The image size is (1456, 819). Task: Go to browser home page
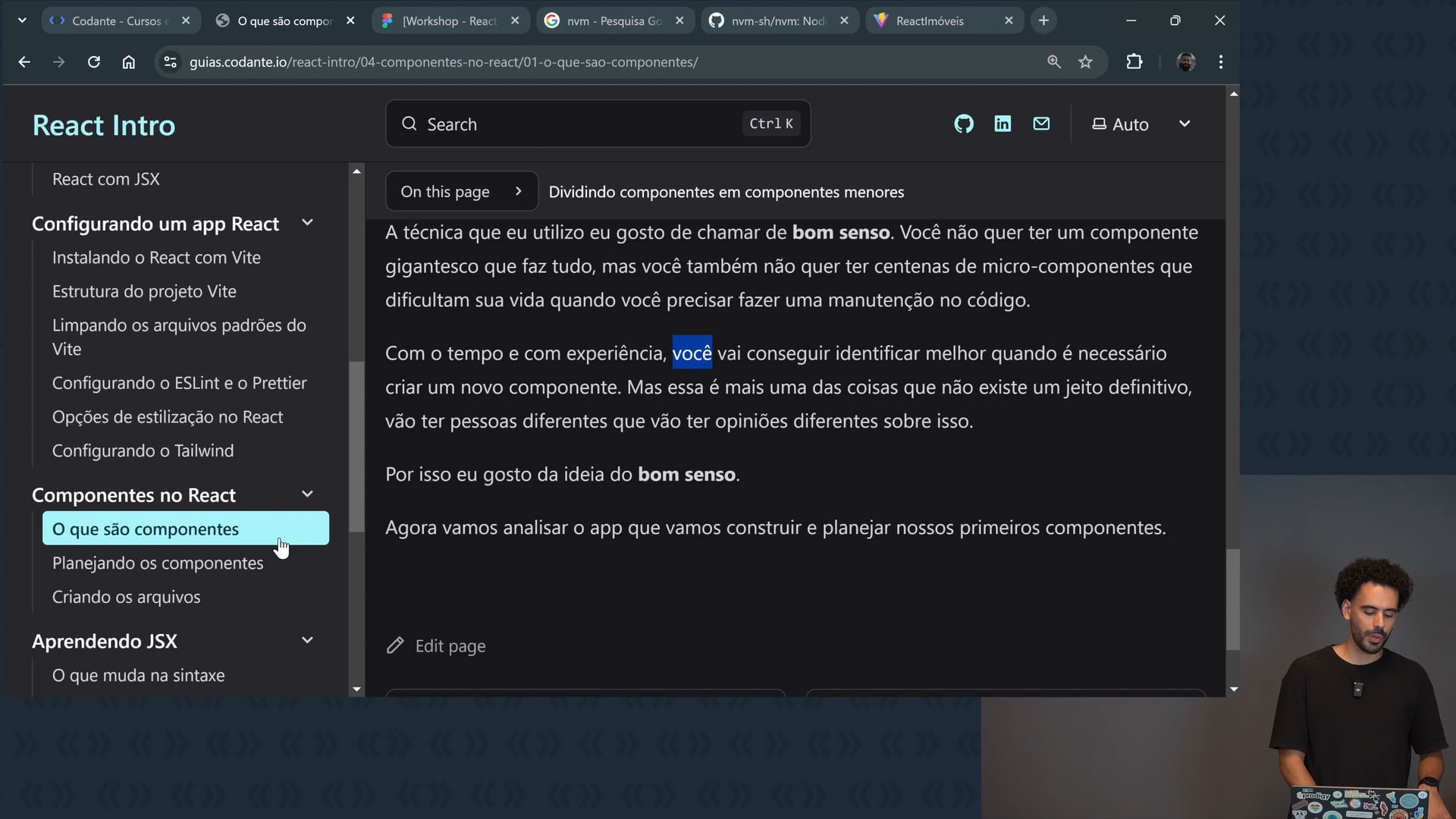(x=129, y=62)
